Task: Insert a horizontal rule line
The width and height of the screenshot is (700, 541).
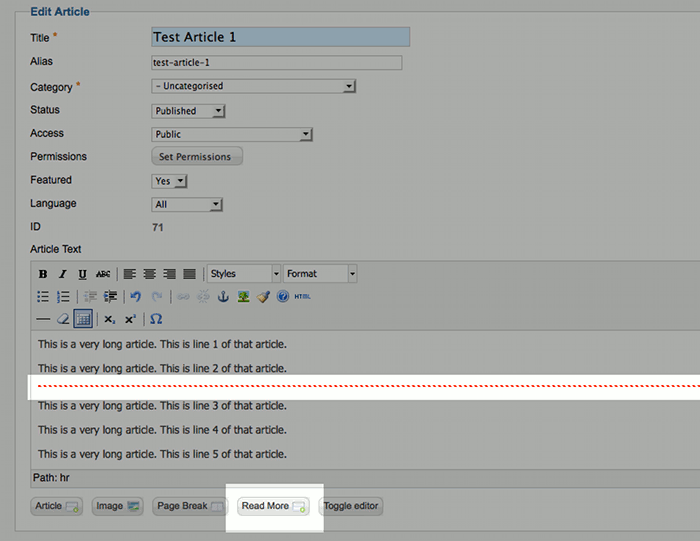Action: [x=43, y=319]
